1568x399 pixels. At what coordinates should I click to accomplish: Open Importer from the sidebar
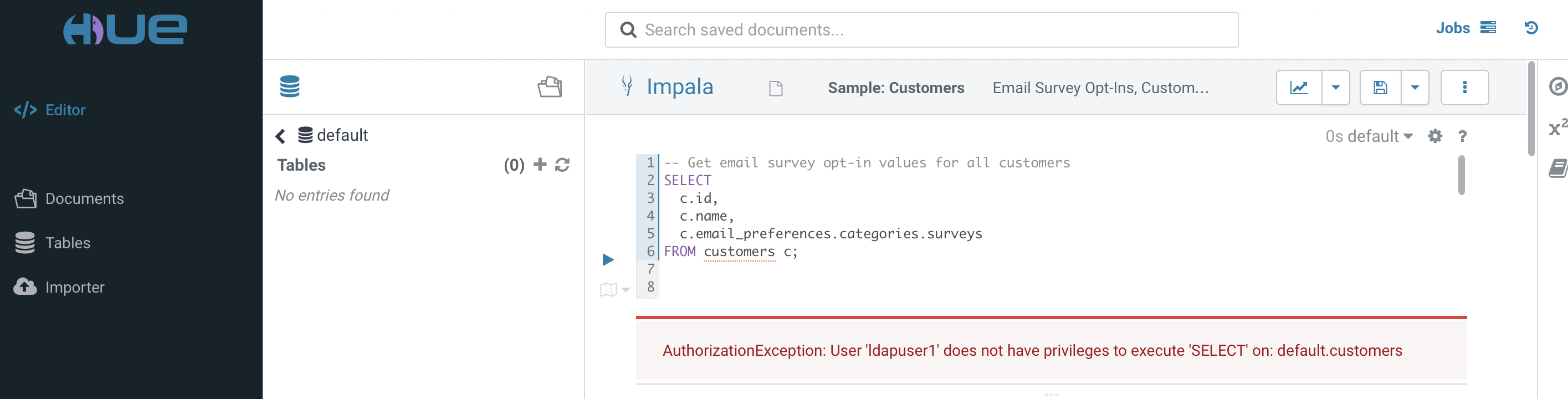click(x=74, y=287)
